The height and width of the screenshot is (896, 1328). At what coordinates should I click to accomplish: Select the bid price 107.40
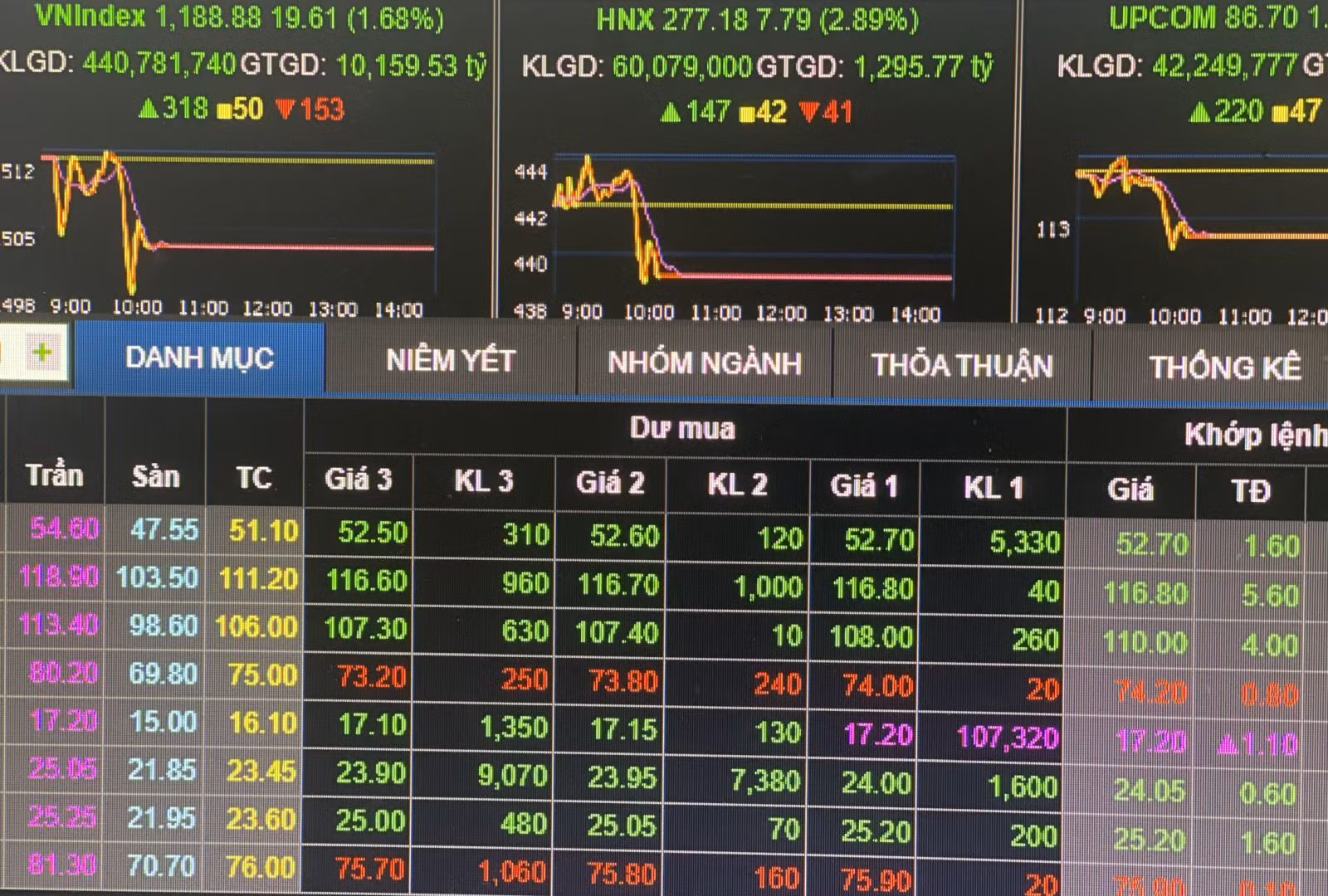[x=618, y=632]
